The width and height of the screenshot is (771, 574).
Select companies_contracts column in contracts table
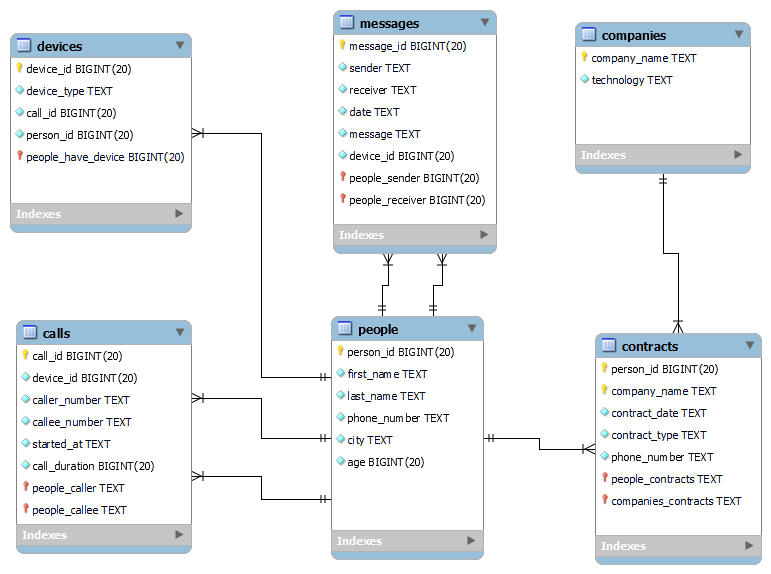[676, 501]
